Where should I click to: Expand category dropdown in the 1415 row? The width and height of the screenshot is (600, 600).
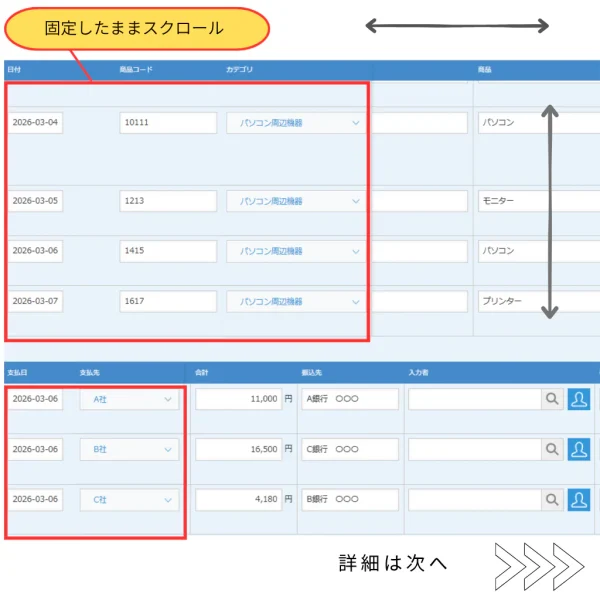[295, 251]
